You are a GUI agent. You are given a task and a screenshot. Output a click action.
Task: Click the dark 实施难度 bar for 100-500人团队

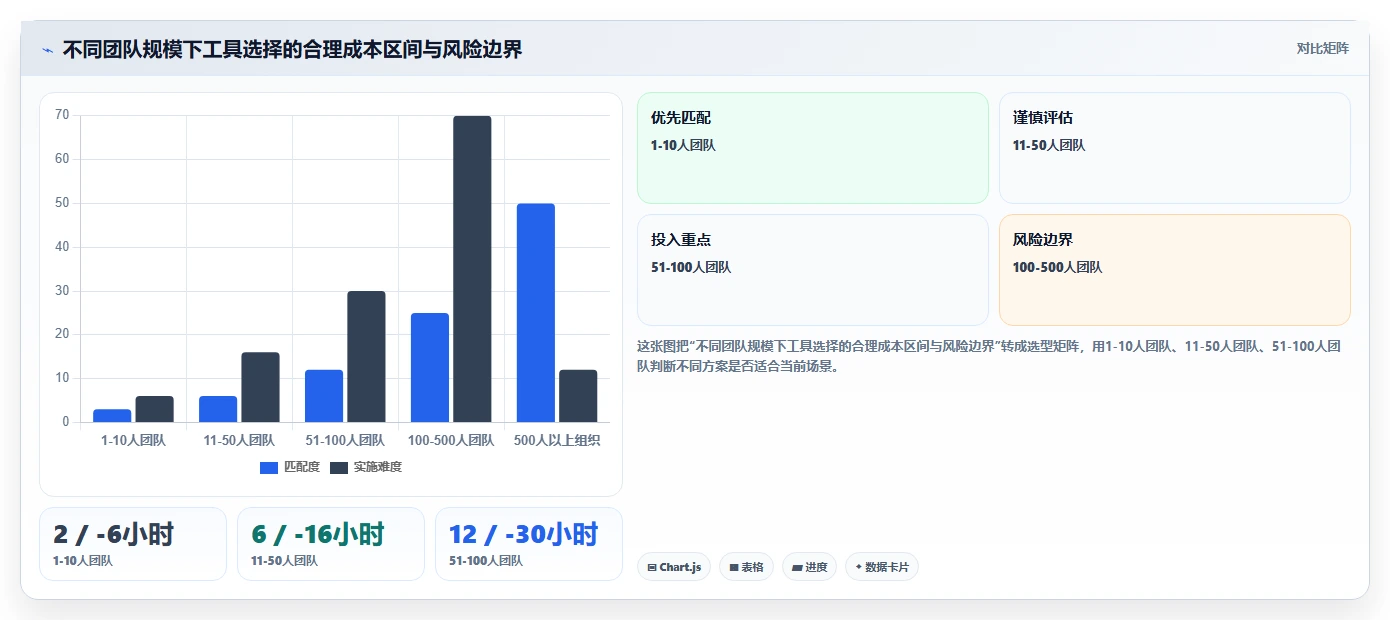[x=472, y=269]
